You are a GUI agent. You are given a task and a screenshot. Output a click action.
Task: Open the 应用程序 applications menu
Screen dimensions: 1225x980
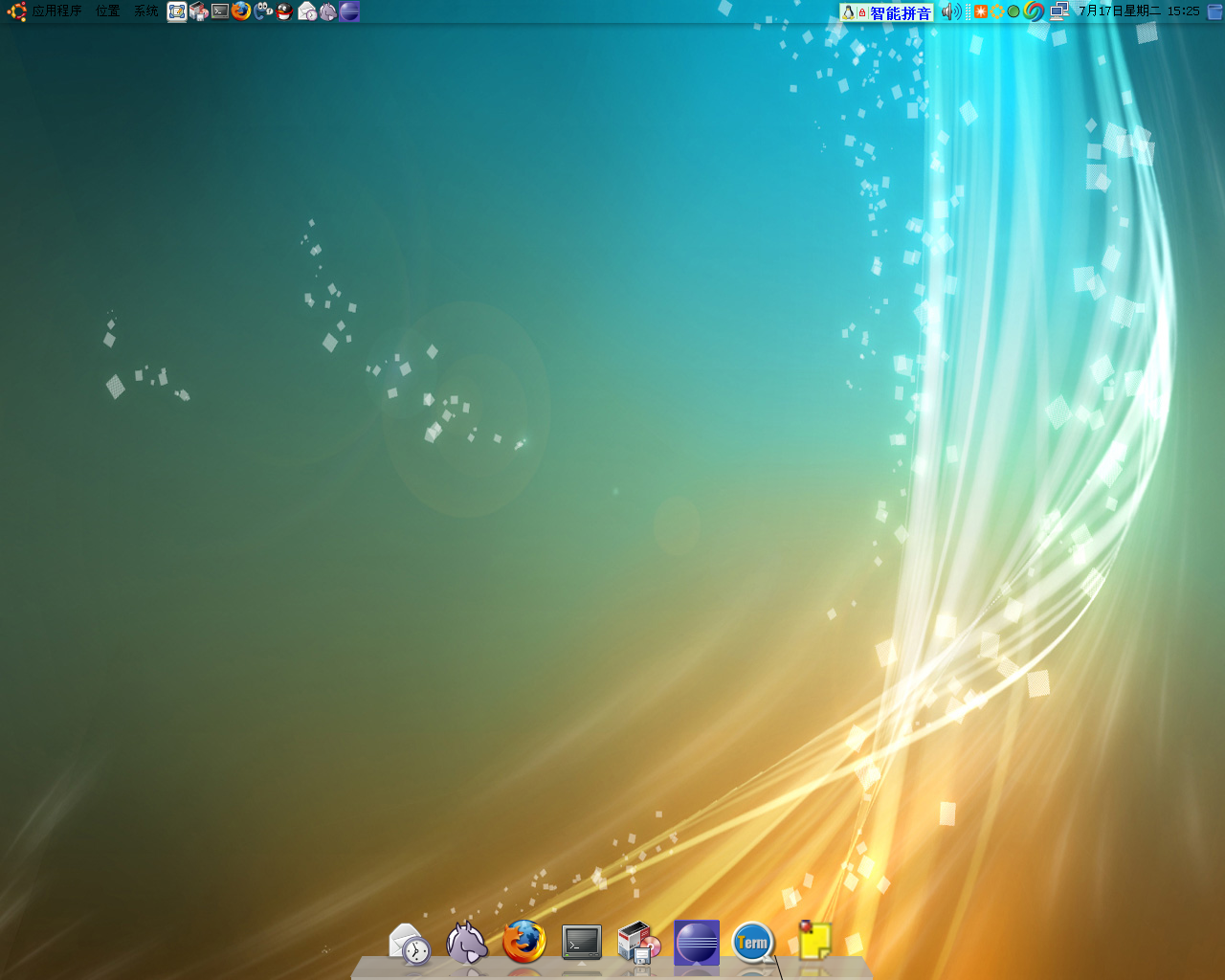pos(56,11)
